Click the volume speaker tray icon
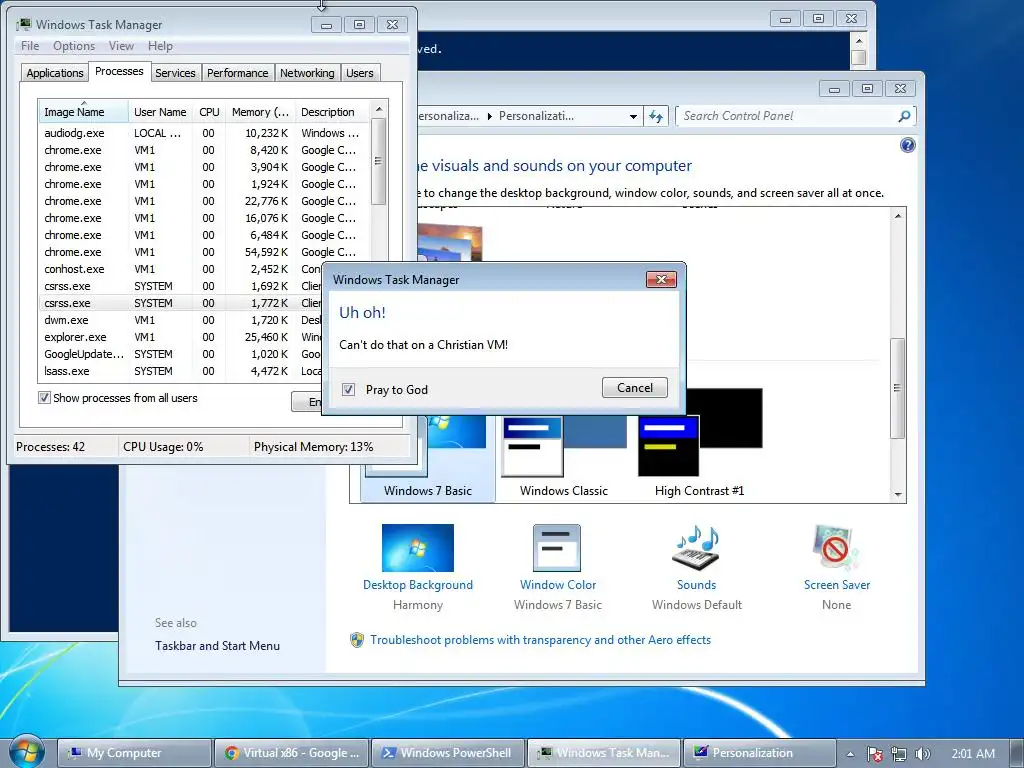This screenshot has width=1024, height=768. tap(922, 754)
